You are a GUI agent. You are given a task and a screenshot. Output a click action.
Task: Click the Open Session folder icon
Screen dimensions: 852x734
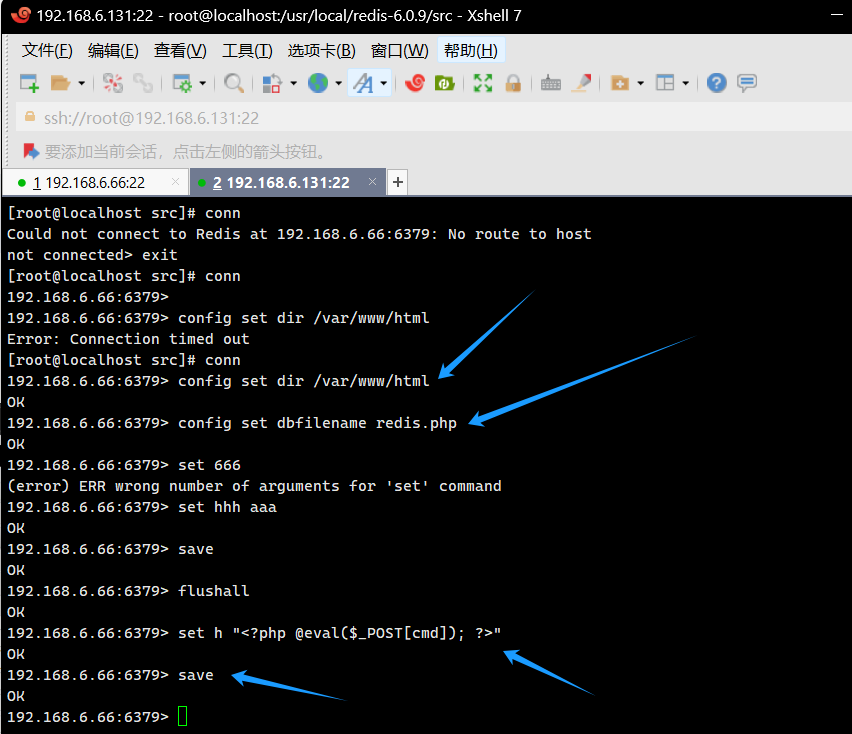tap(60, 83)
